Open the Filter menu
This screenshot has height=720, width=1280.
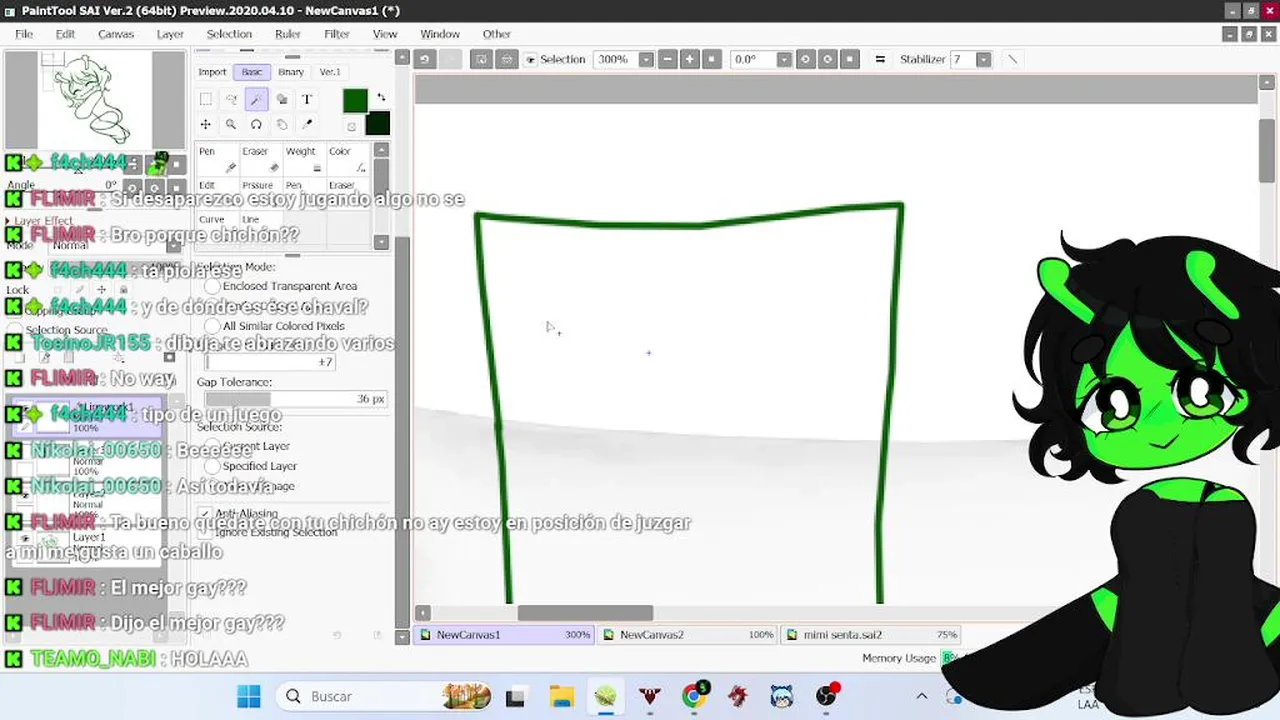(x=337, y=34)
